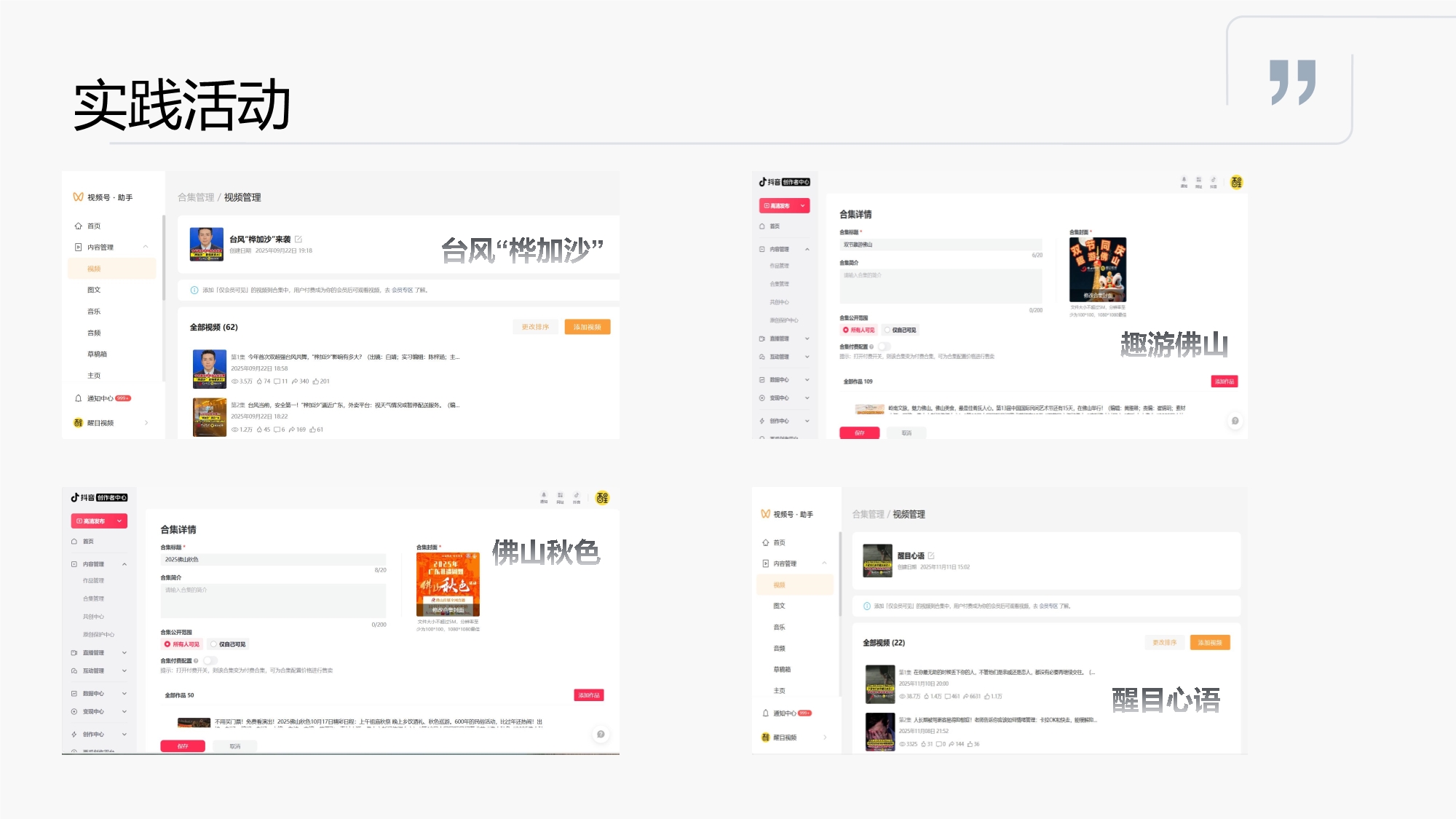Open yellow 醒 avatar in 佛山秋色 panel
1456x819 pixels.
(x=602, y=498)
